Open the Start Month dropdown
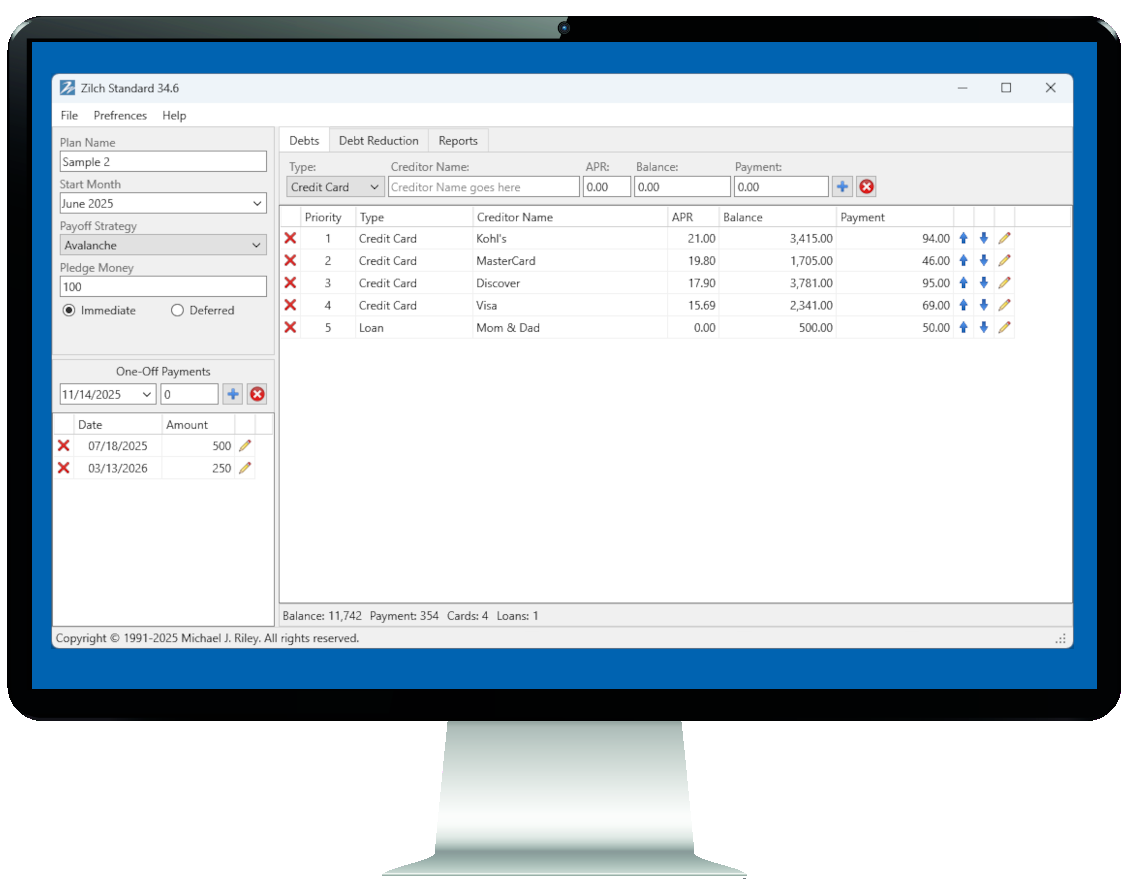This screenshot has height=890, width=1132. [257, 204]
